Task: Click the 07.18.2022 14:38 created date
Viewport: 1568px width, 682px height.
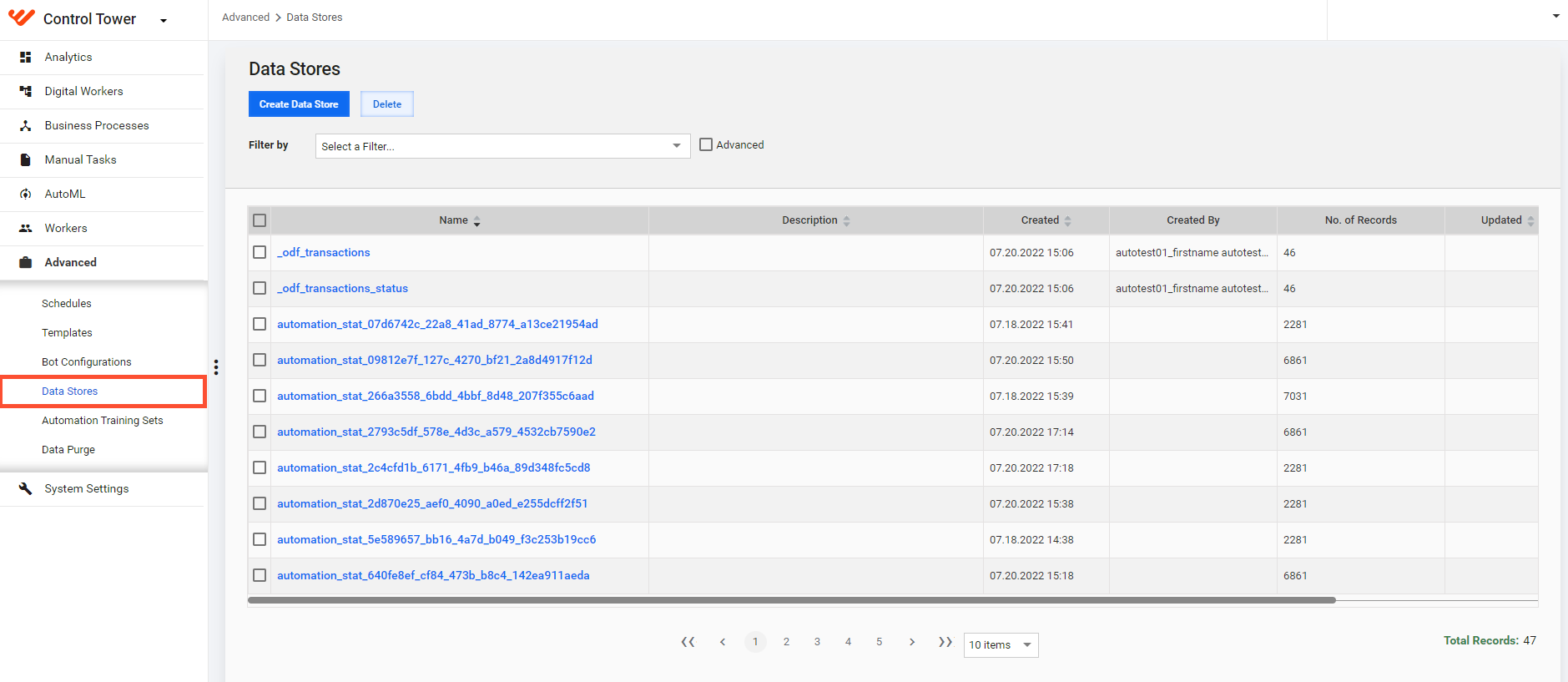Action: pos(1031,539)
